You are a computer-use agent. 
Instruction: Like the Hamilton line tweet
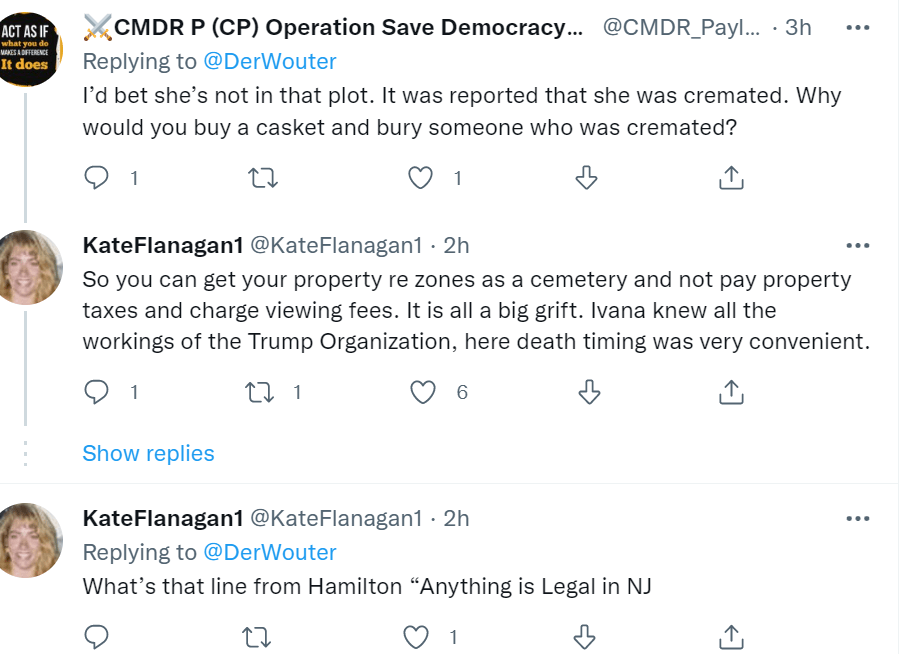pyautogui.click(x=416, y=636)
